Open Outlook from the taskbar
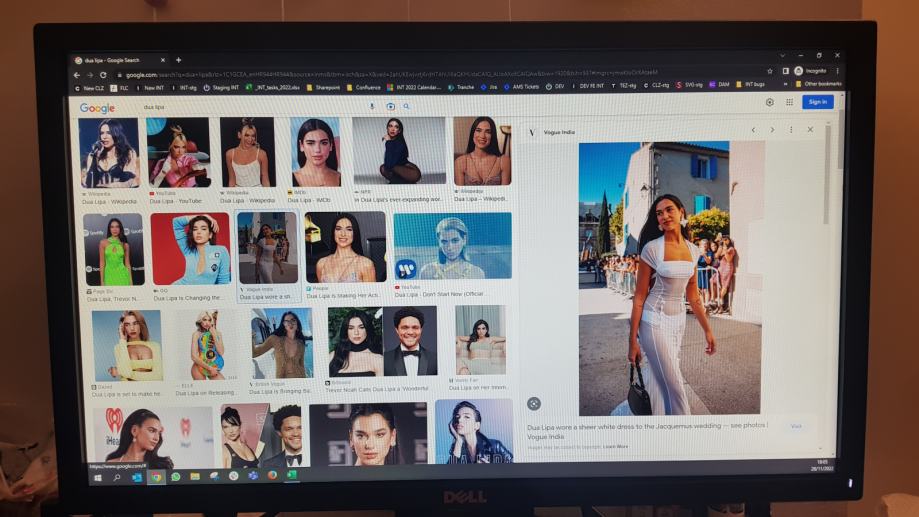The height and width of the screenshot is (517, 919). coord(137,477)
